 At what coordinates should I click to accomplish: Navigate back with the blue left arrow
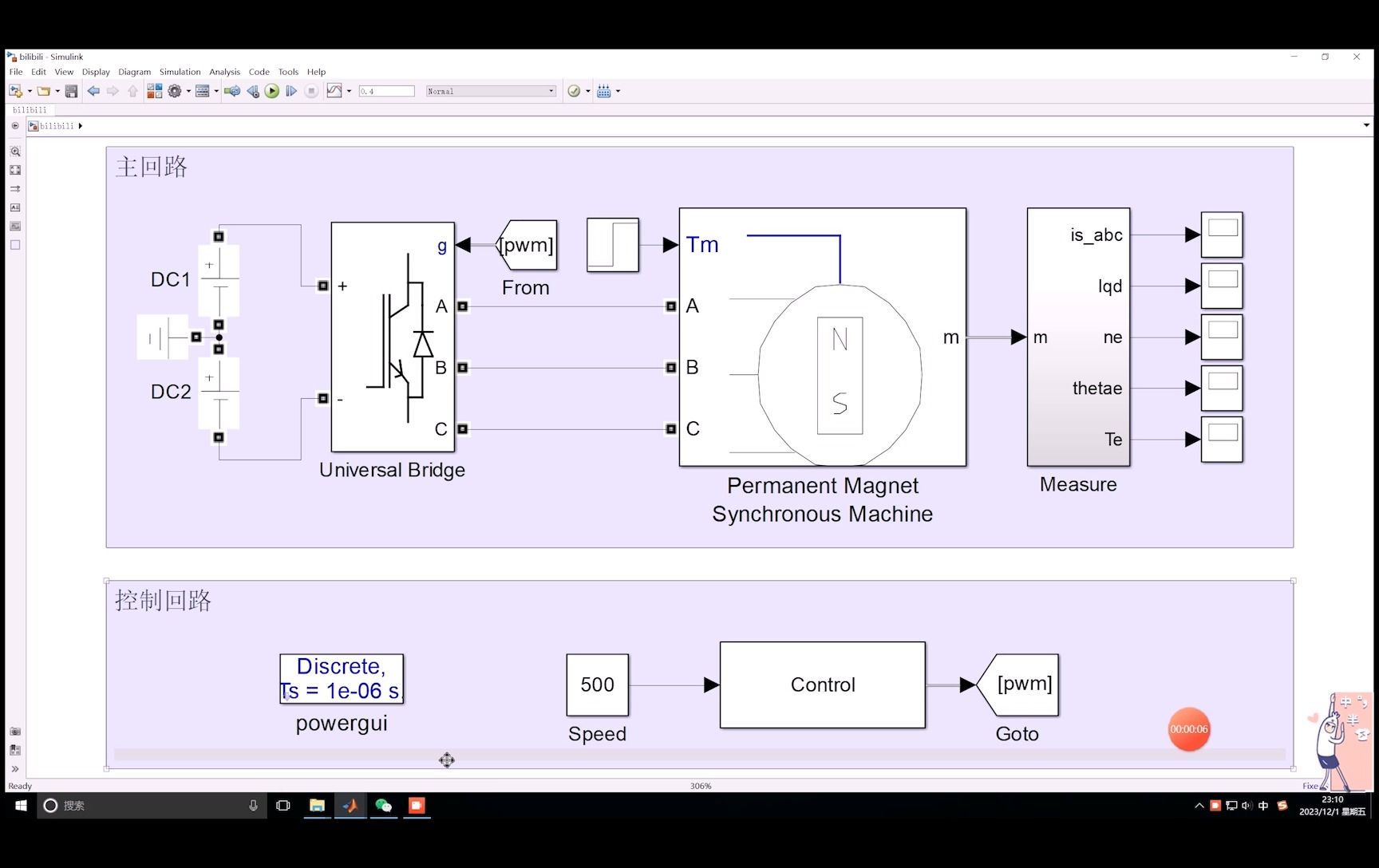[x=93, y=91]
